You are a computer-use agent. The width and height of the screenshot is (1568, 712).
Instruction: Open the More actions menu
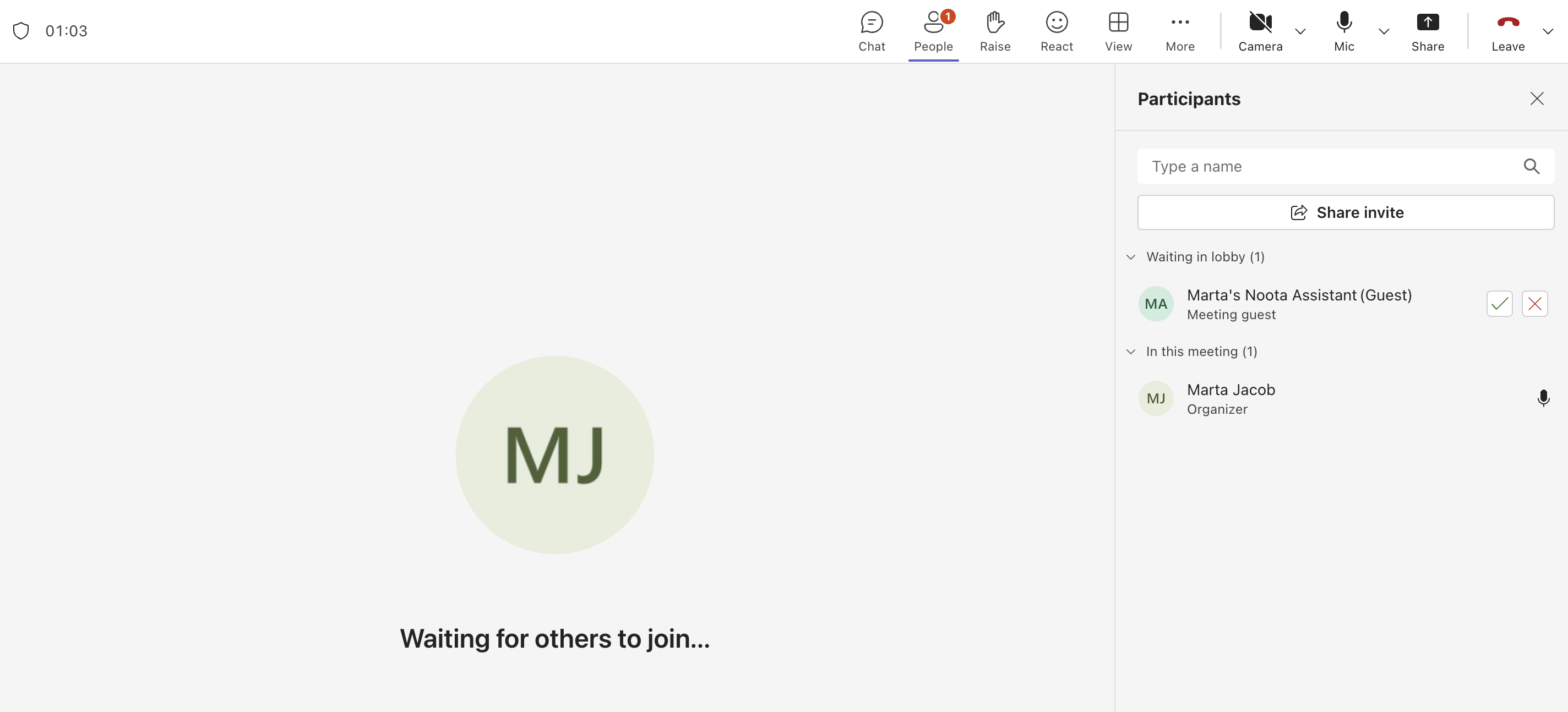click(x=1180, y=23)
